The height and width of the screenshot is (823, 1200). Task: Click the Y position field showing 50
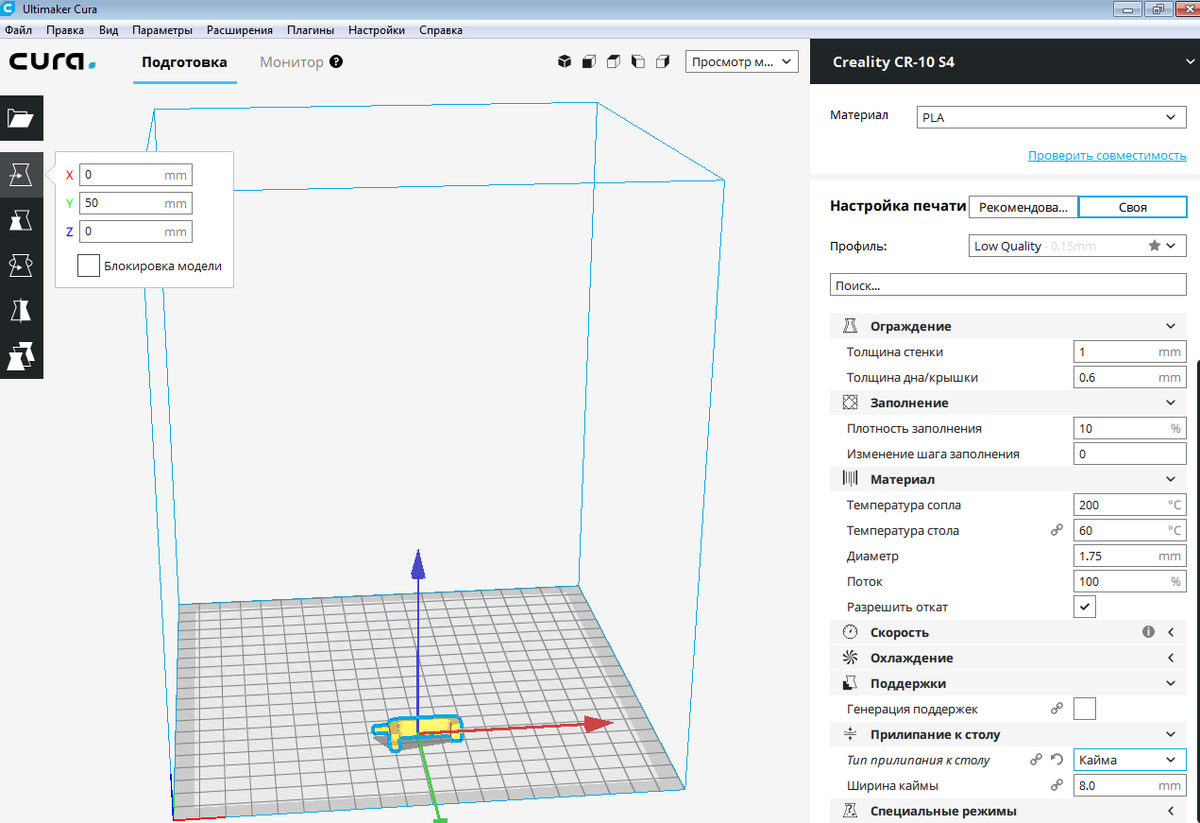click(x=135, y=203)
